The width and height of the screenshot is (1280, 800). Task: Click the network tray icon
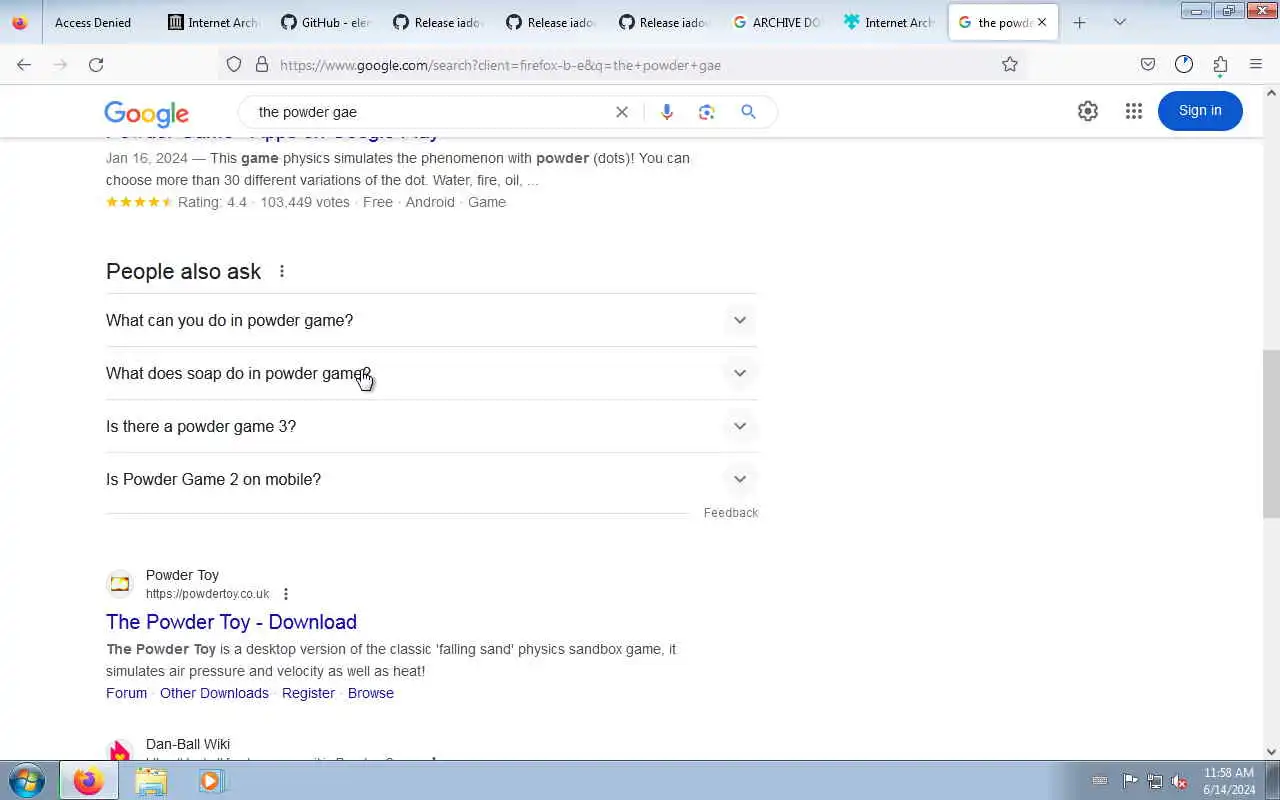[1155, 781]
